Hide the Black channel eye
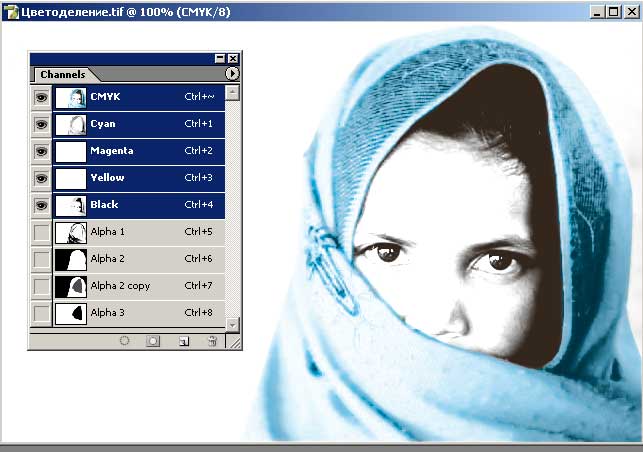 41,205
